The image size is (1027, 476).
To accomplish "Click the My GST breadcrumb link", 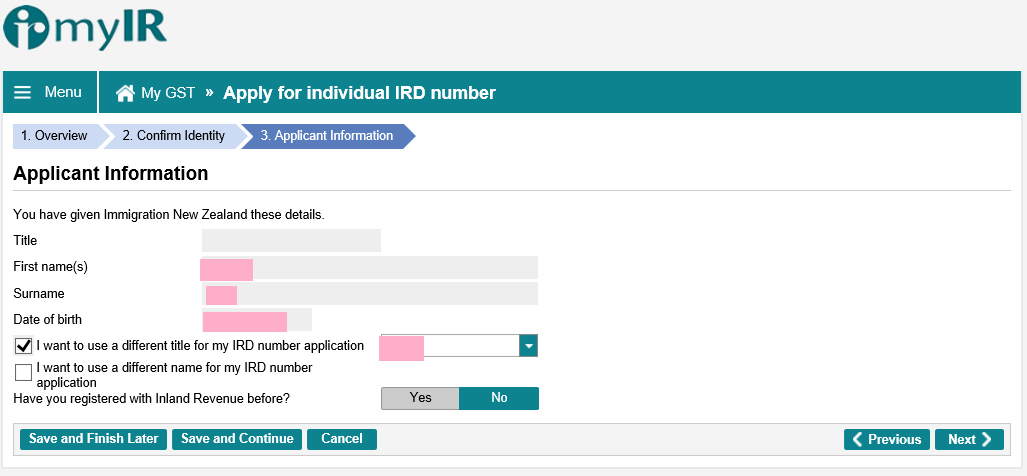I will 167,93.
